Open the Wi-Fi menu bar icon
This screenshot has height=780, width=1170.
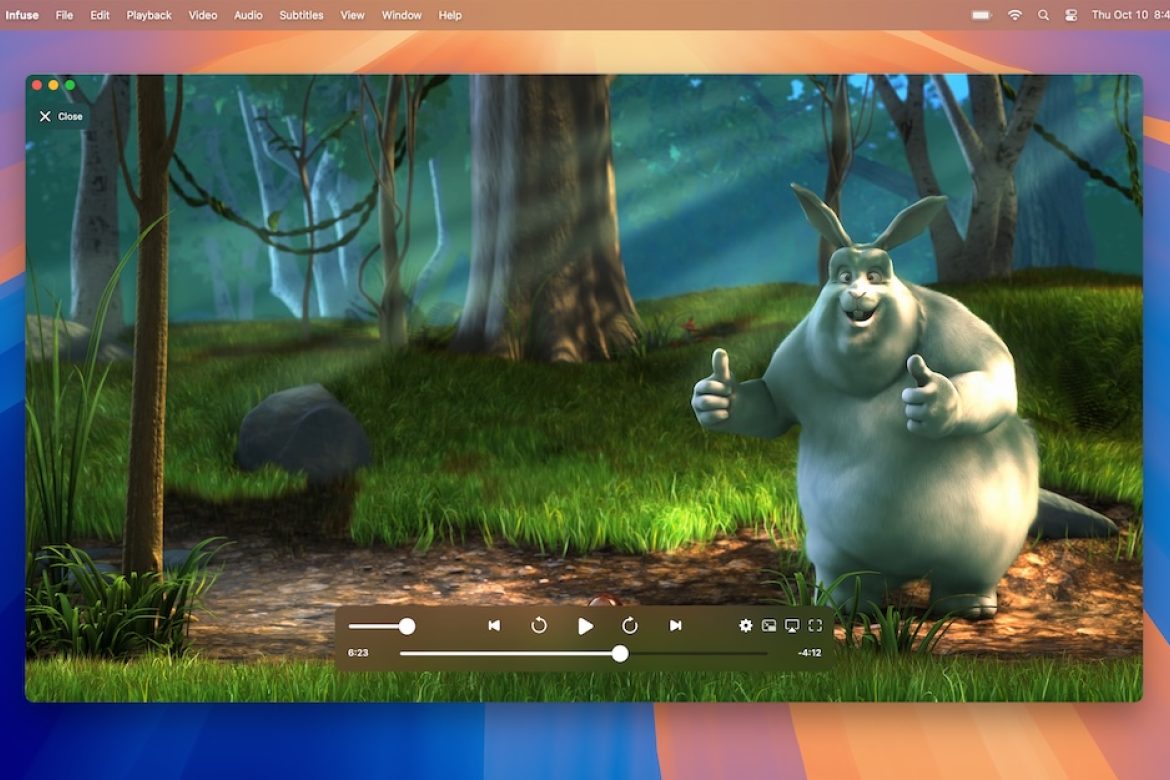[1015, 15]
